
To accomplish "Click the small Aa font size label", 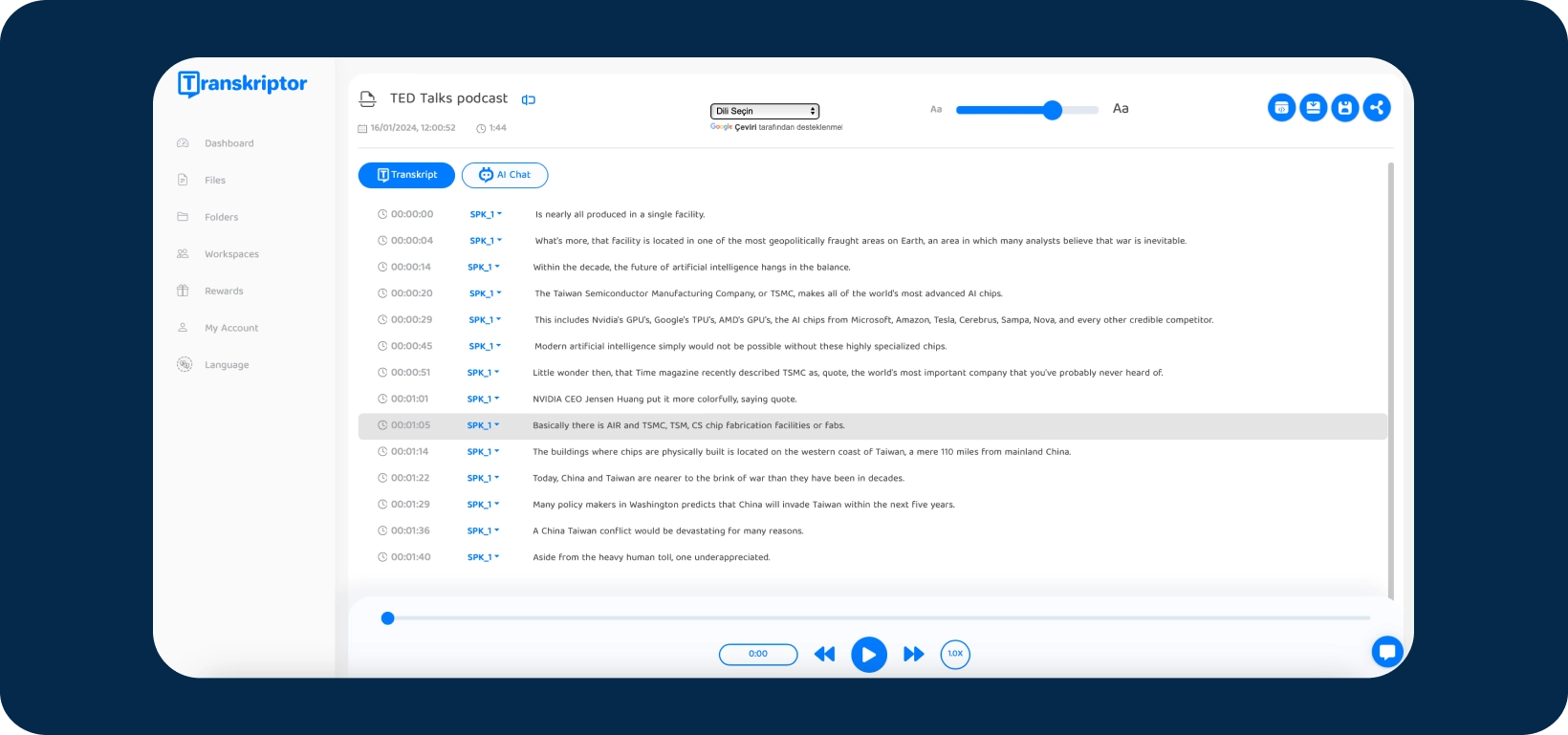I will [x=936, y=109].
